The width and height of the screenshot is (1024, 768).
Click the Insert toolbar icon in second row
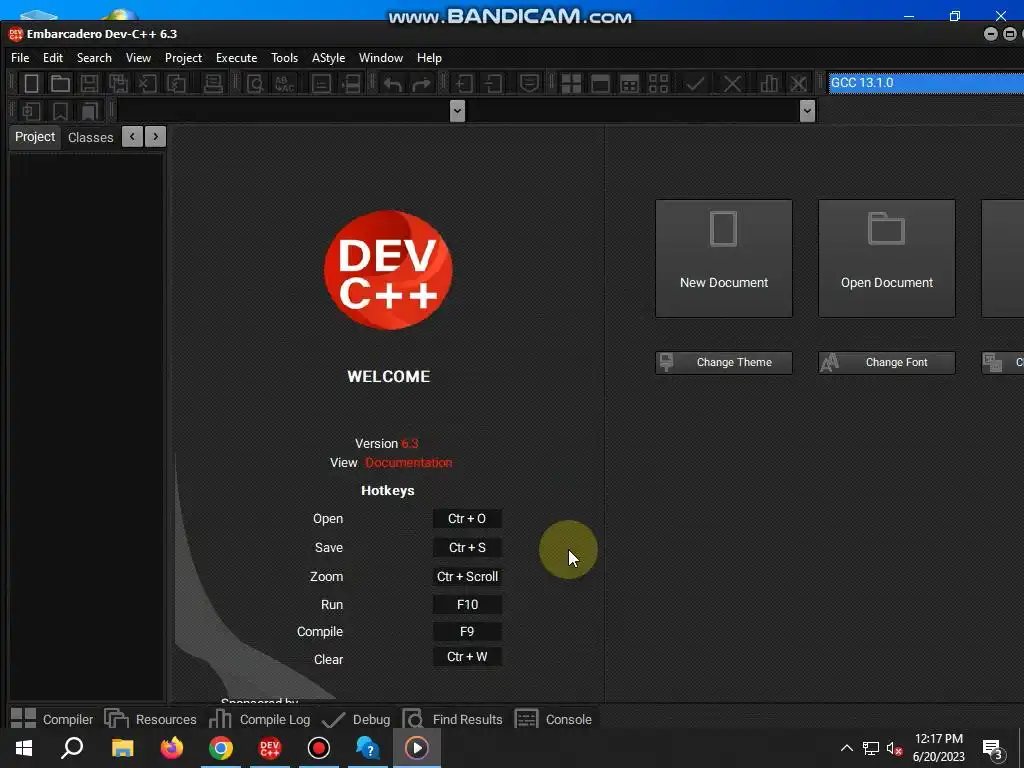(x=31, y=111)
